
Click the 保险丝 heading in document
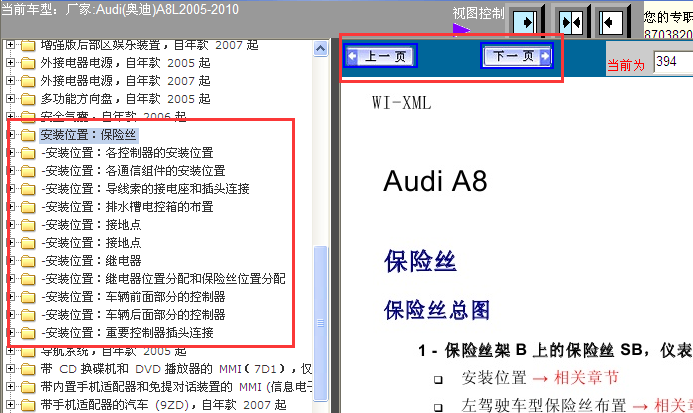tap(420, 261)
